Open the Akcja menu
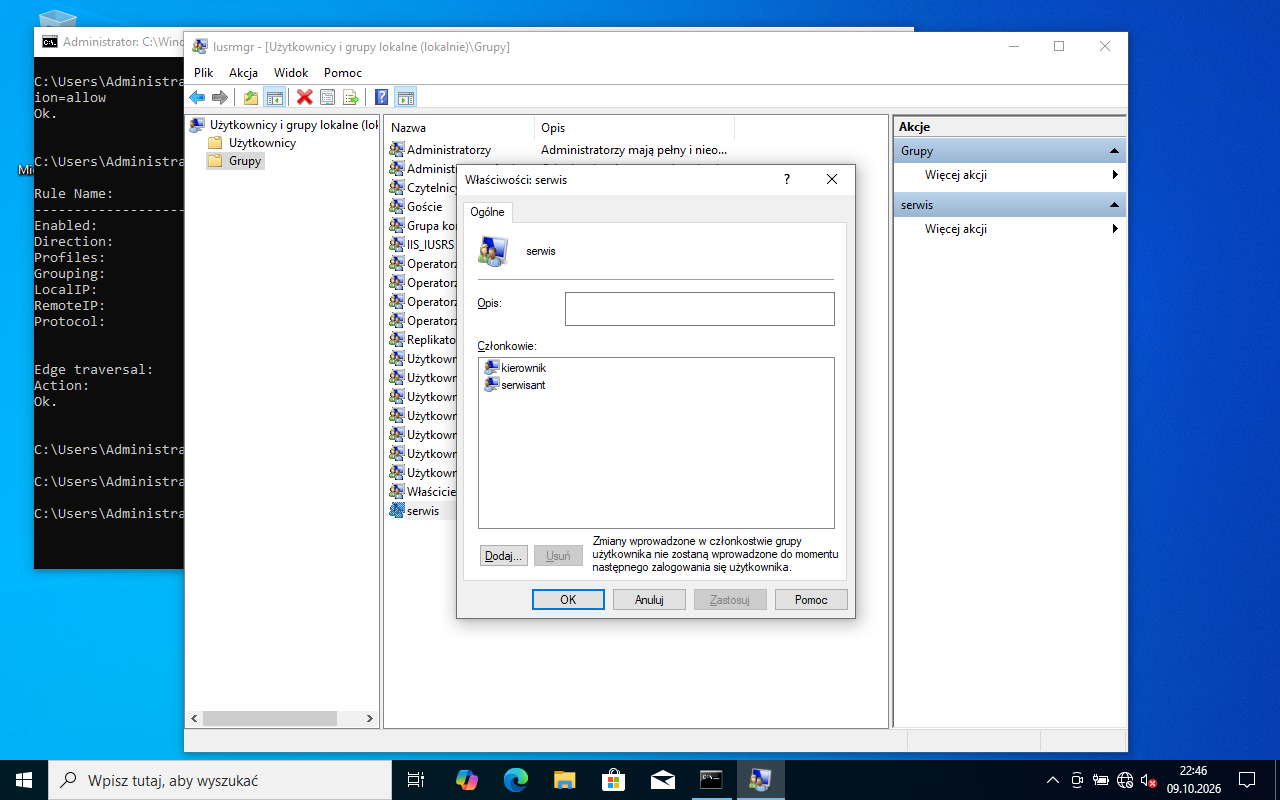The width and height of the screenshot is (1280, 800). (243, 73)
